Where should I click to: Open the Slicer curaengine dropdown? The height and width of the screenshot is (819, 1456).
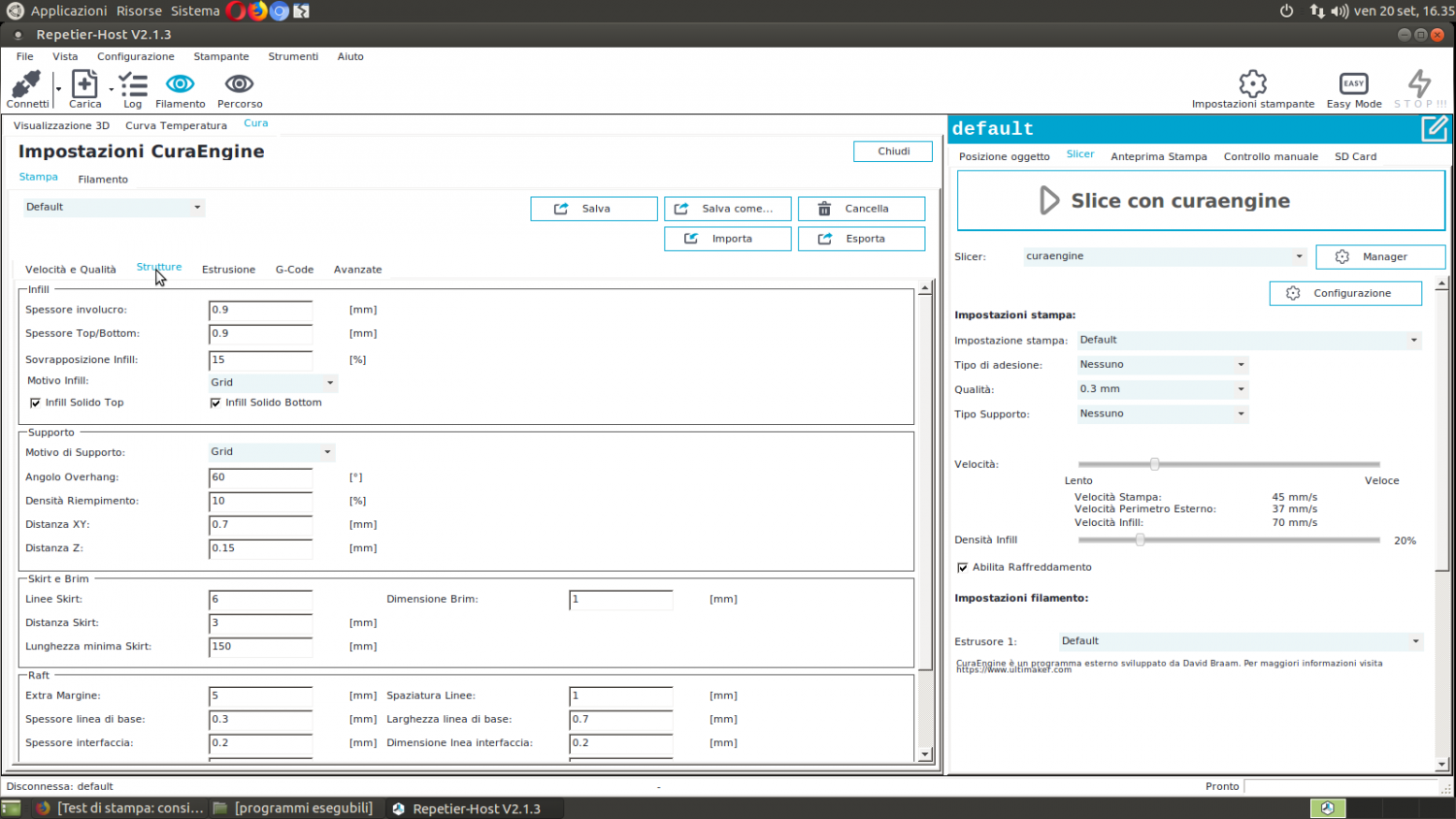click(x=1165, y=257)
